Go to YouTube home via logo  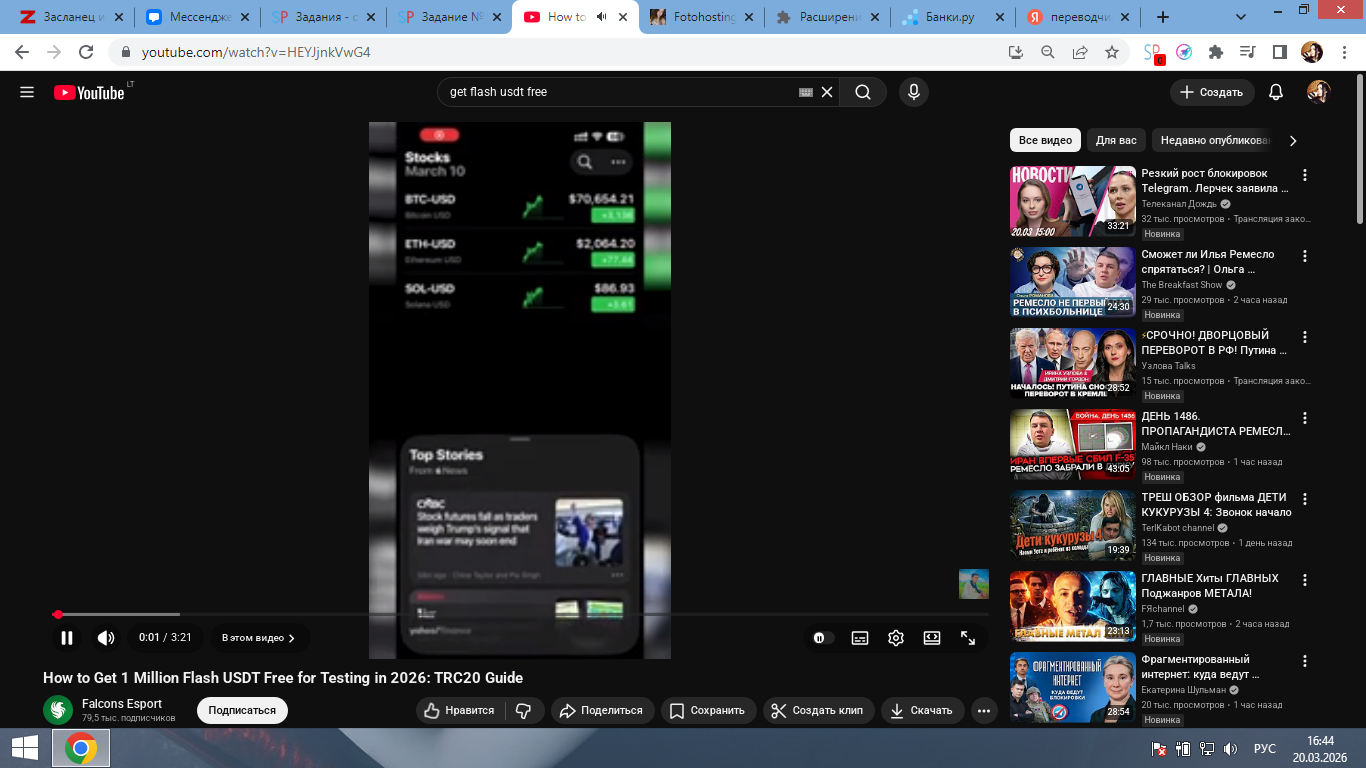(89, 92)
